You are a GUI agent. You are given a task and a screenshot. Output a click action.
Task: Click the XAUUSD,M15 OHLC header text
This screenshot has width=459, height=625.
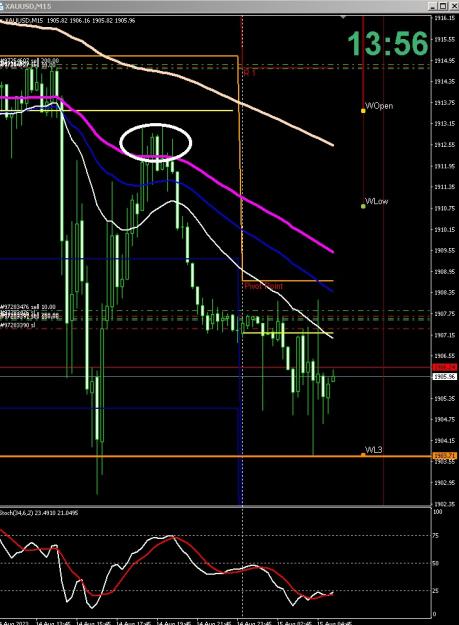click(68, 20)
